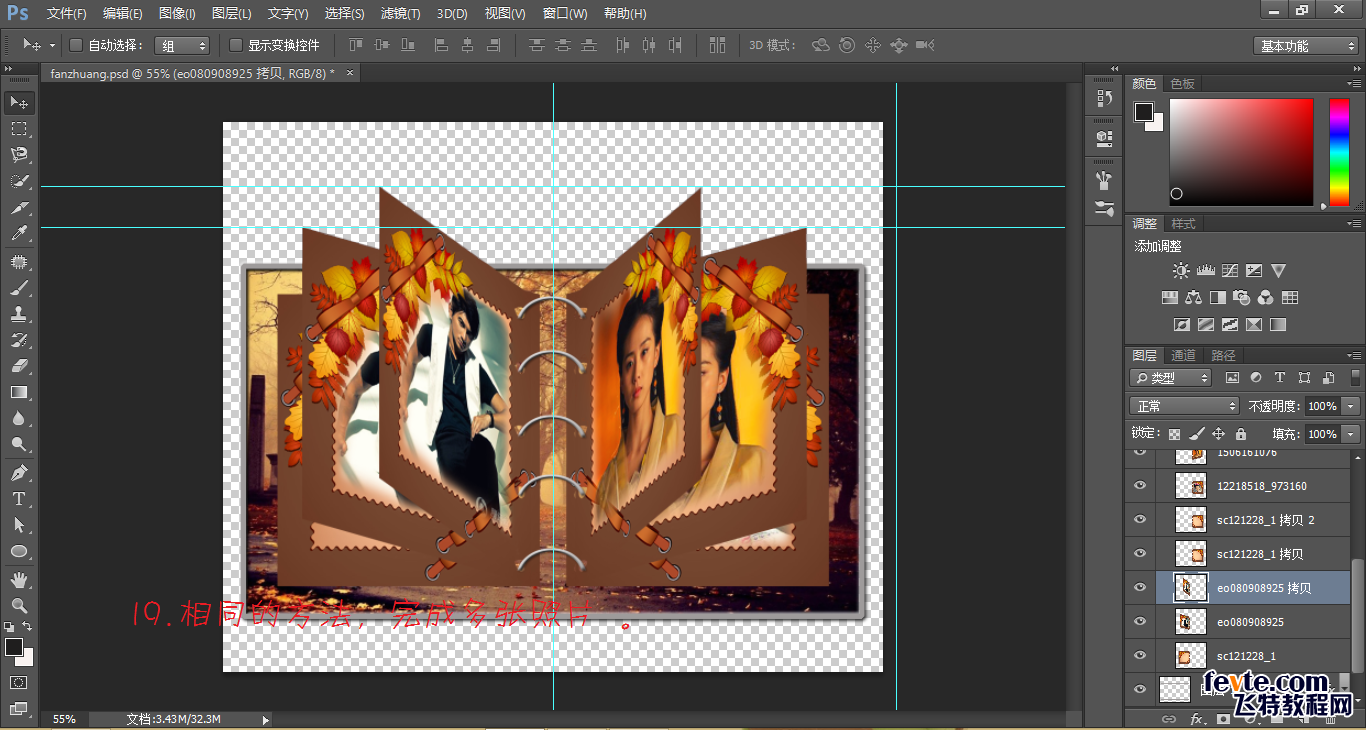Open the layer filter 类型 dropdown
1366x730 pixels.
[1171, 378]
